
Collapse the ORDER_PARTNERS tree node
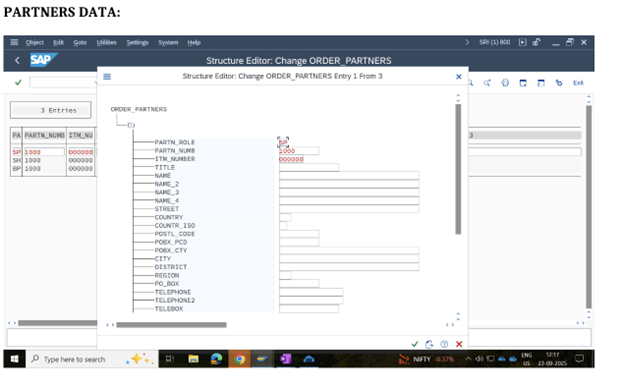click(131, 125)
